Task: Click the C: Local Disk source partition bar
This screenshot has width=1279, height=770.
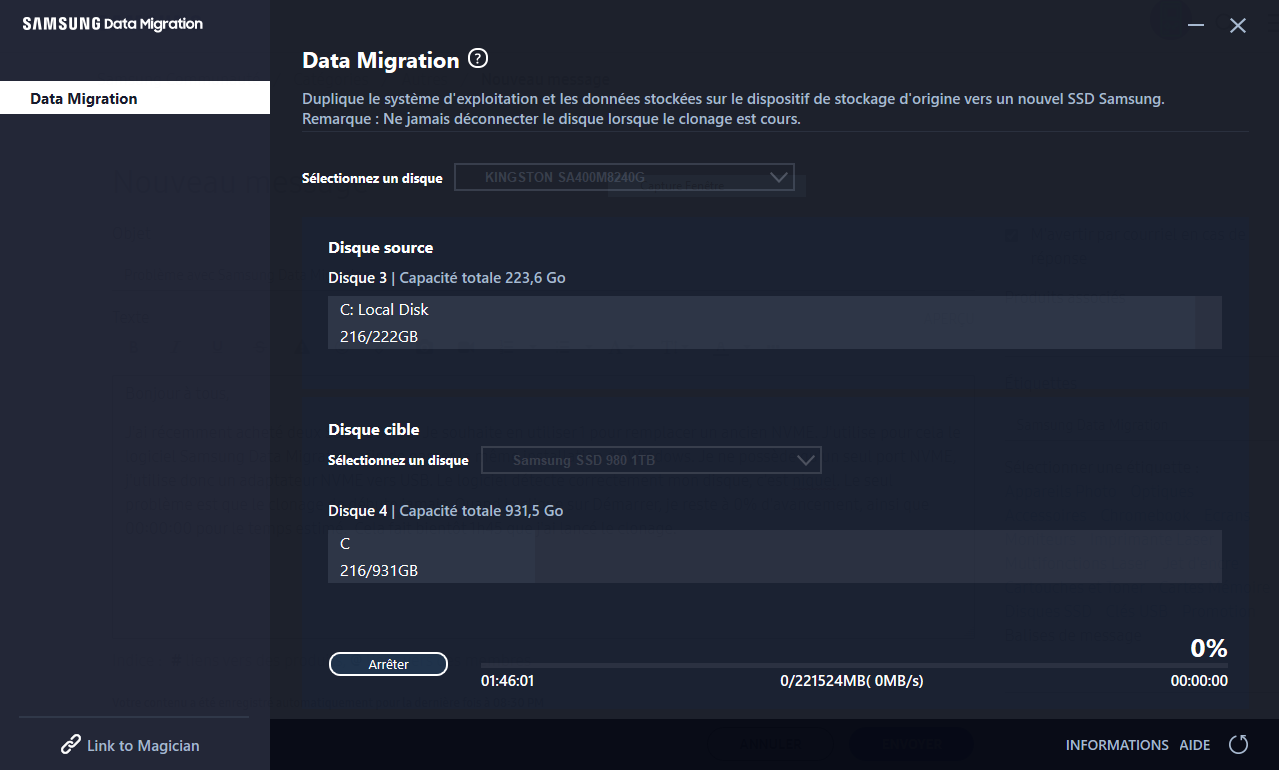Action: pos(775,322)
